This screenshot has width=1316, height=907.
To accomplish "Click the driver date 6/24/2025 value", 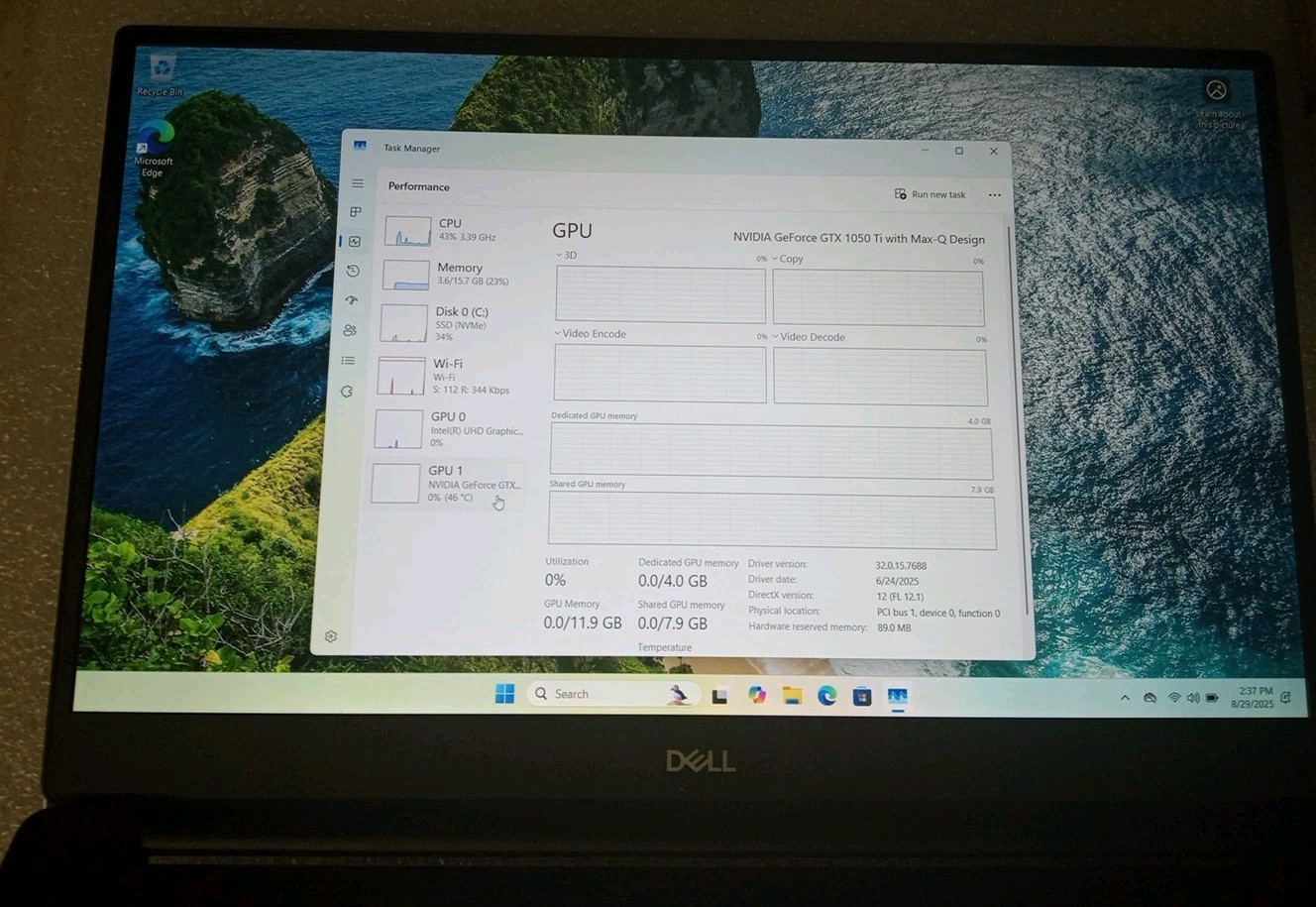I will [x=897, y=582].
